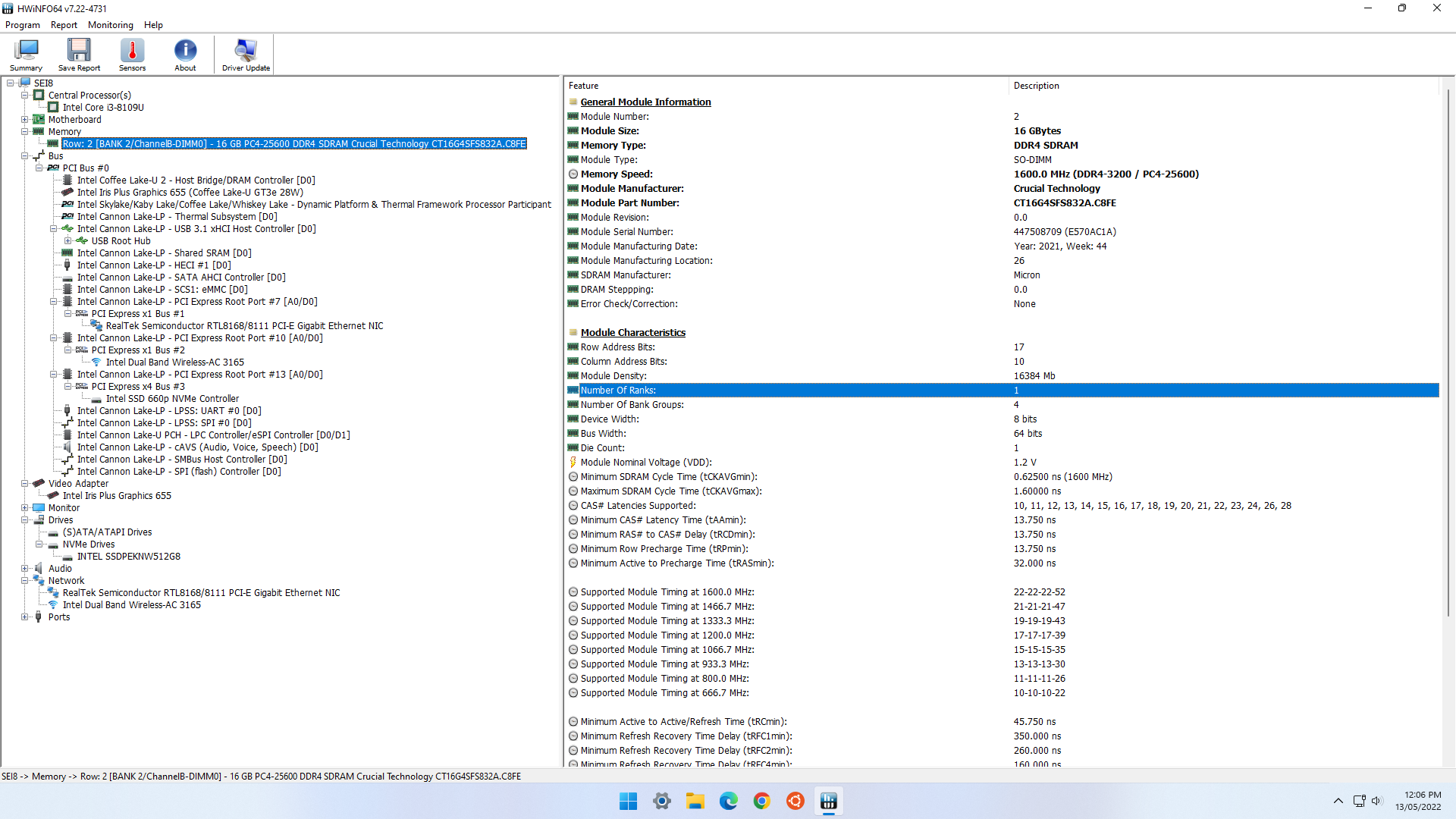
Task: Show hidden tray icons chevron
Action: [x=1338, y=801]
